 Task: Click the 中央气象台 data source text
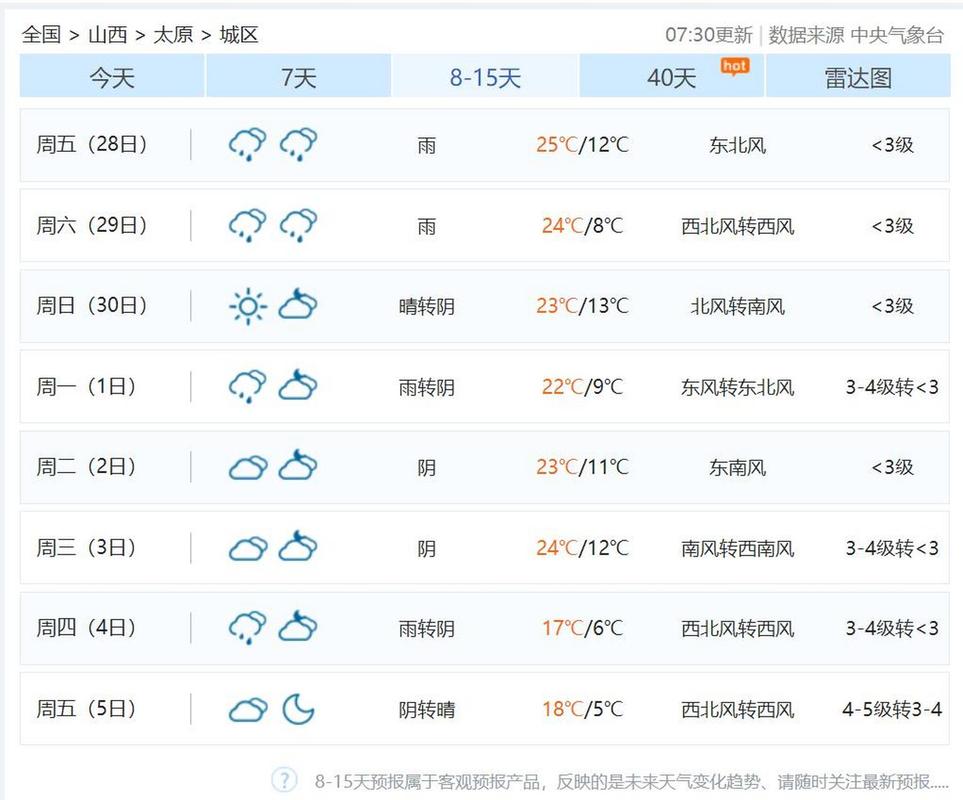coord(897,35)
